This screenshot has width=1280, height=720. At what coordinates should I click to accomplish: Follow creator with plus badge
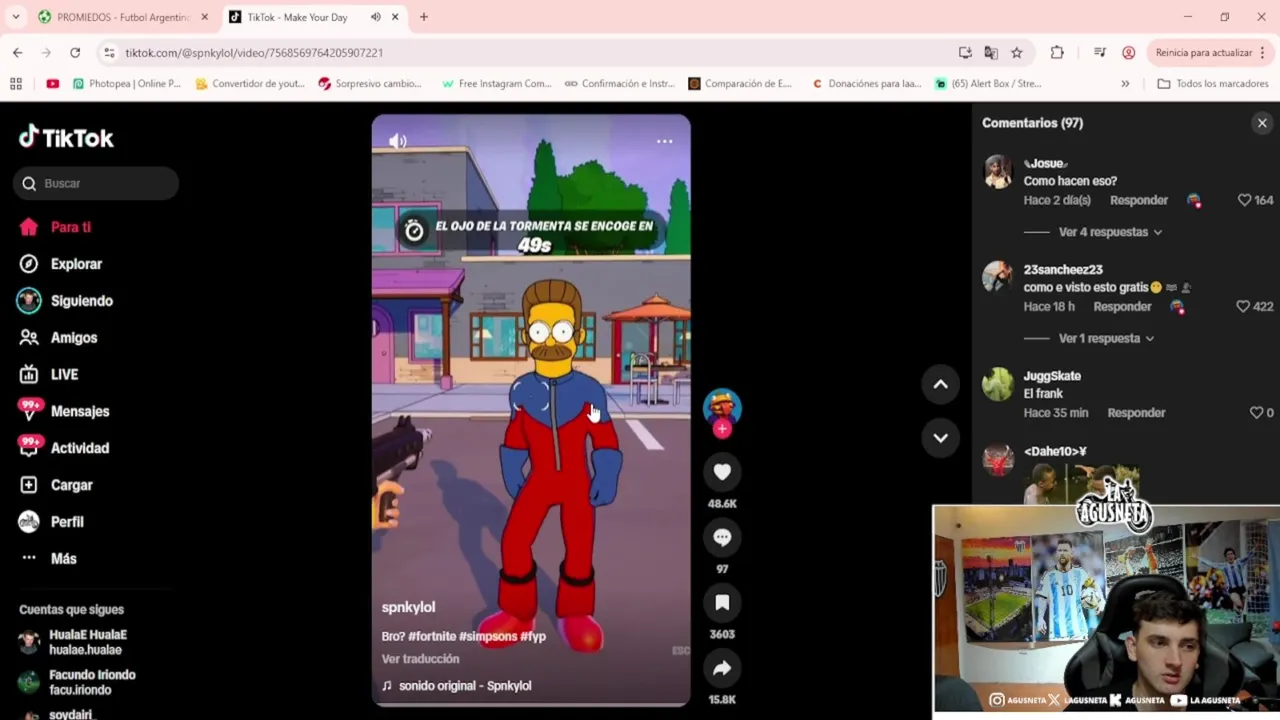coord(722,429)
